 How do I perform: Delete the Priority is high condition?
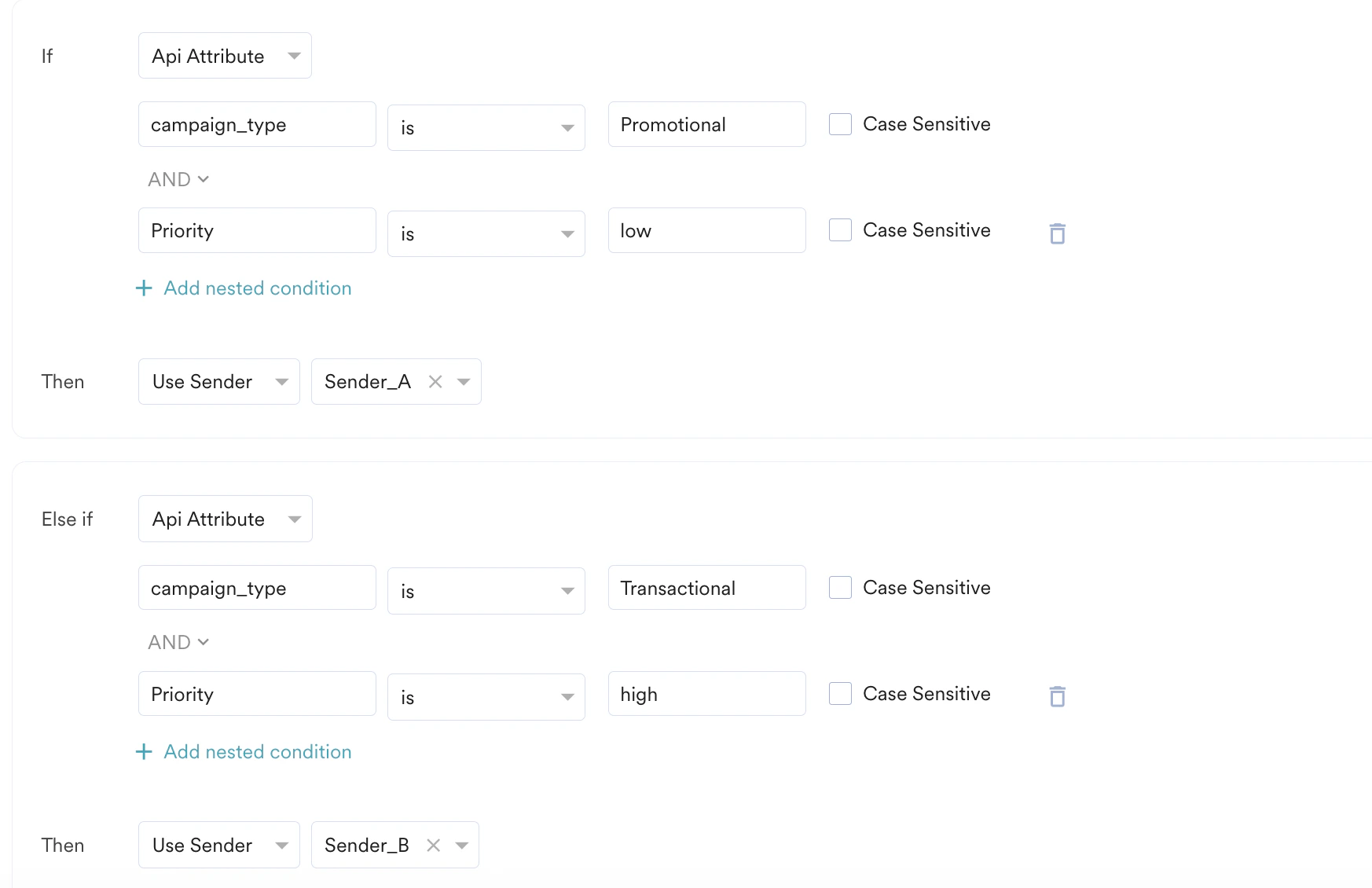1057,696
